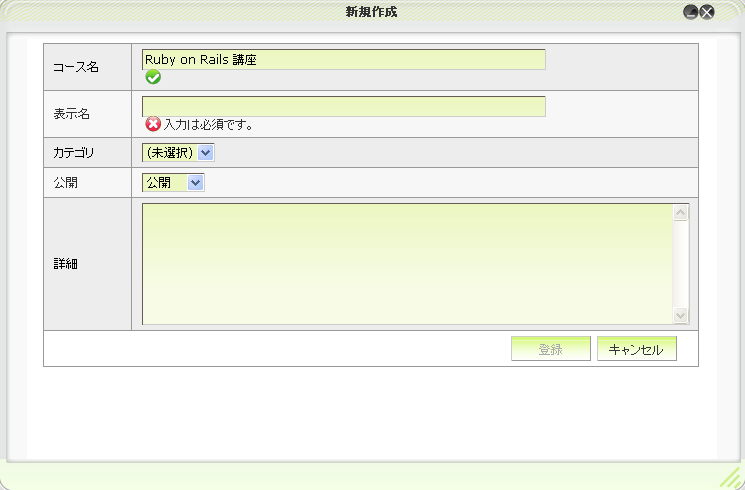Click the カテゴリ row label
745x490 pixels.
[74, 153]
